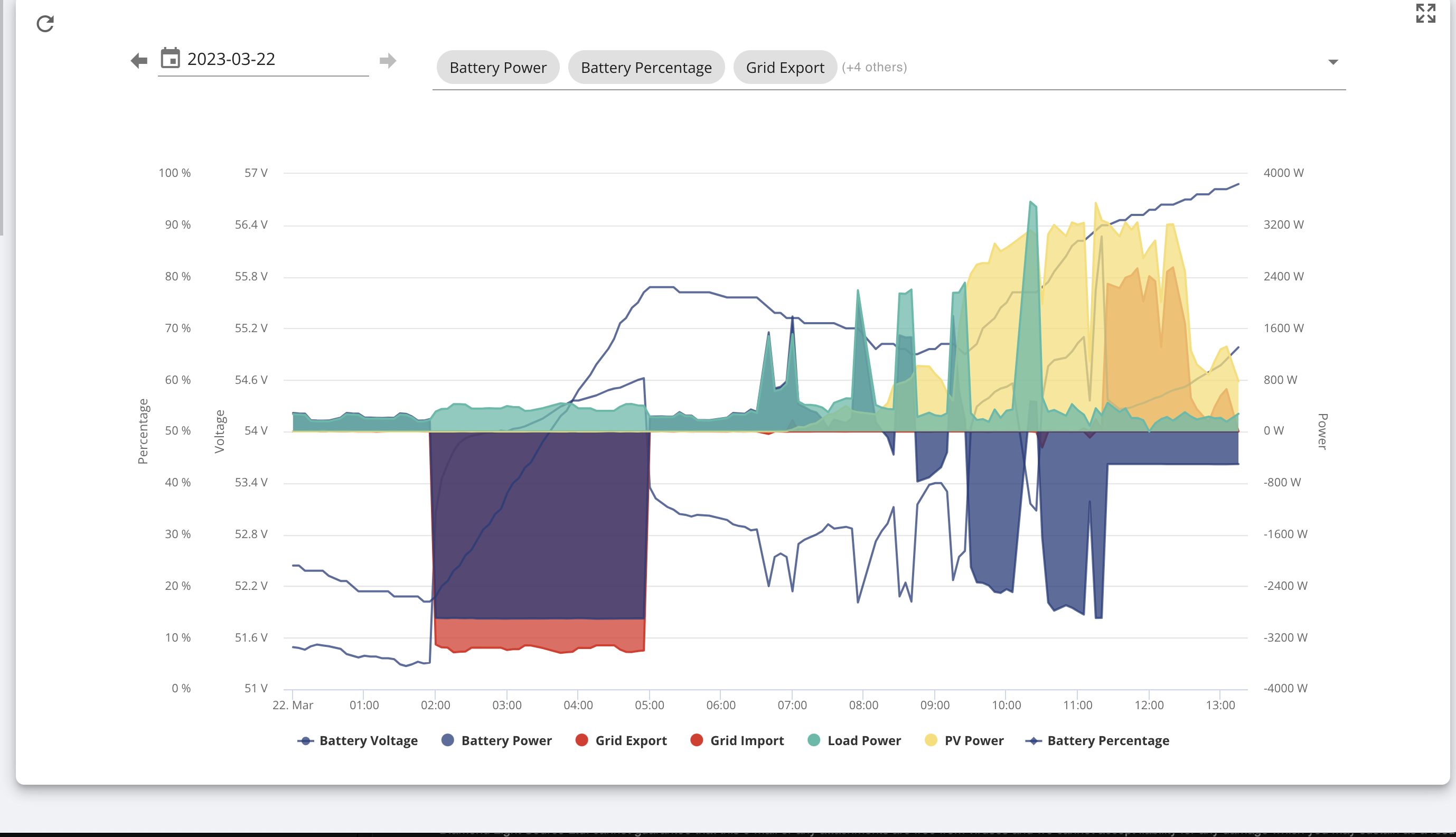Click the Battery Voltage legend marker
Viewport: 1456px width, 837px height.
(305, 741)
